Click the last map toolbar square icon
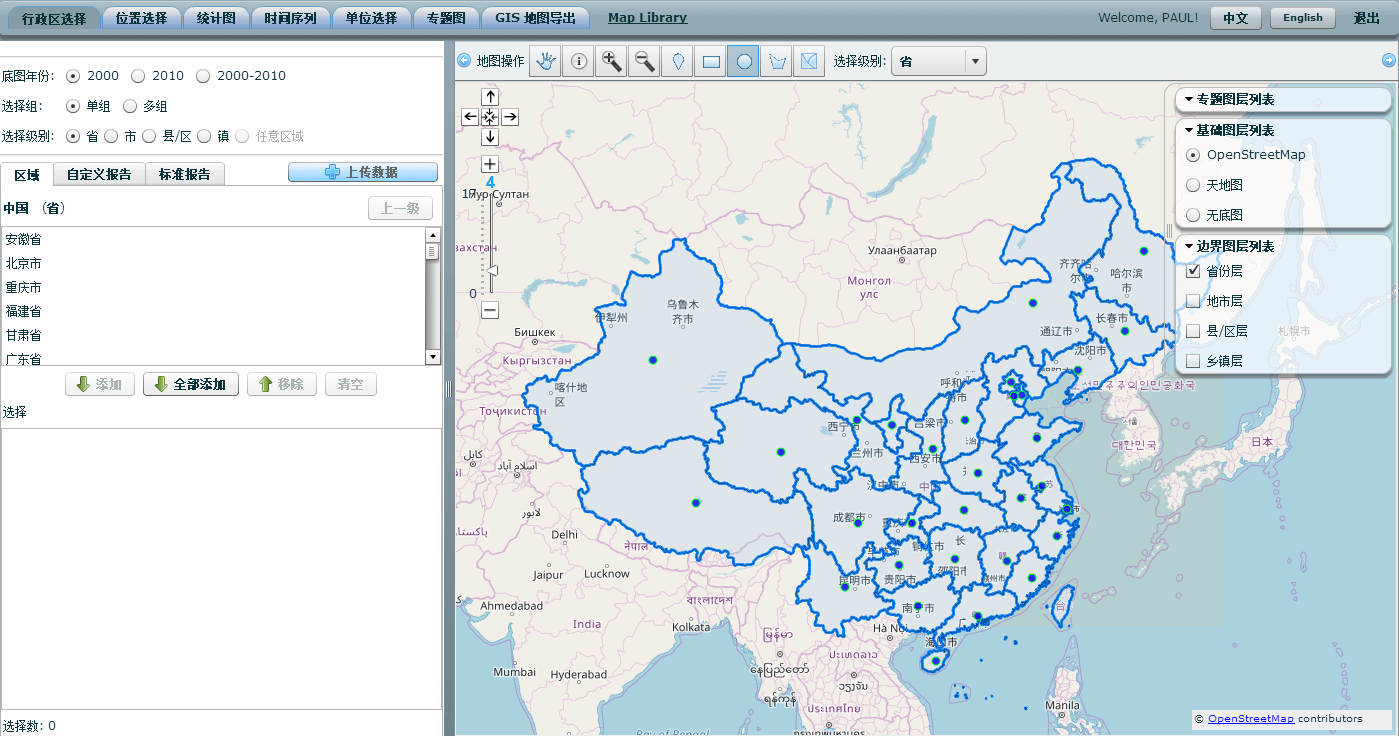This screenshot has height=736, width=1399. tap(810, 61)
